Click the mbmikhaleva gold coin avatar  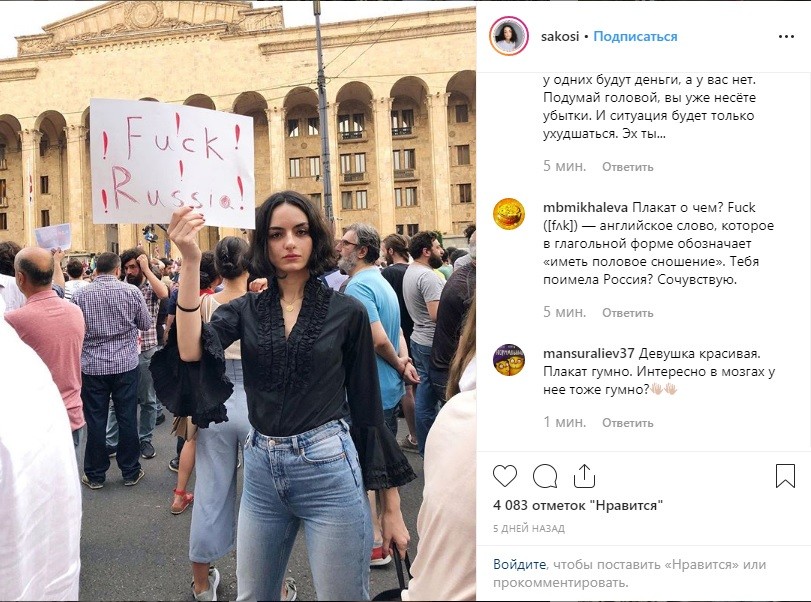pyautogui.click(x=509, y=213)
